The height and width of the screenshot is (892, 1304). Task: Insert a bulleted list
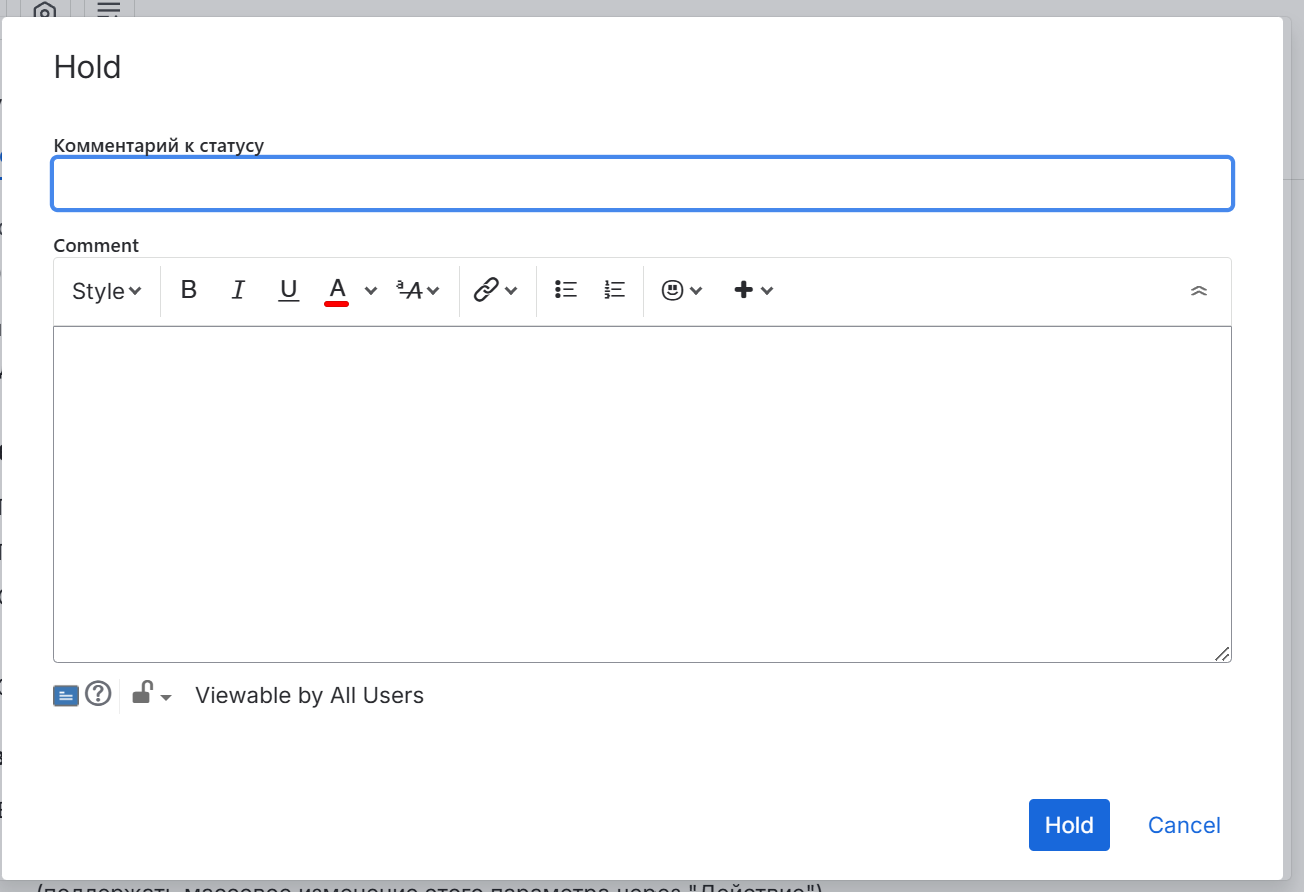coord(566,290)
